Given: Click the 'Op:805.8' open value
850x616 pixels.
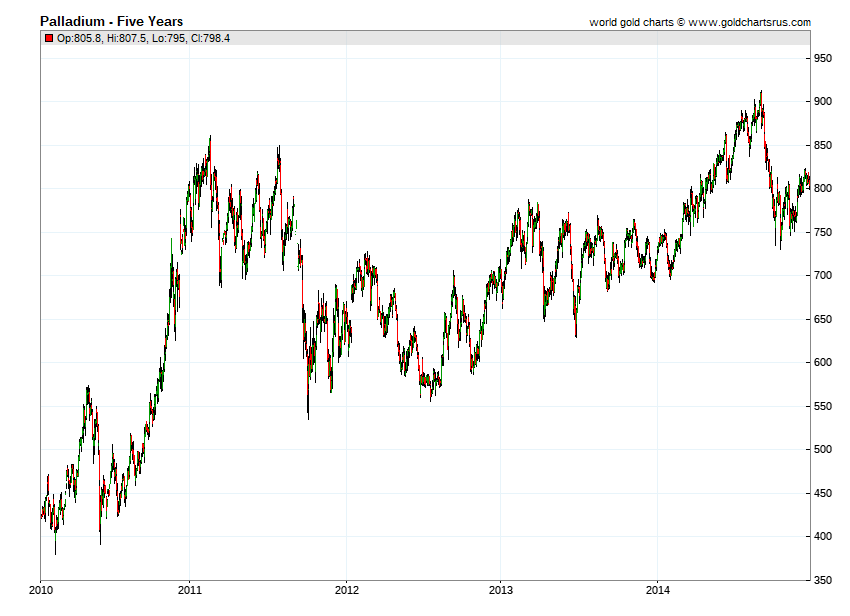Looking at the screenshot, I should (x=79, y=38).
